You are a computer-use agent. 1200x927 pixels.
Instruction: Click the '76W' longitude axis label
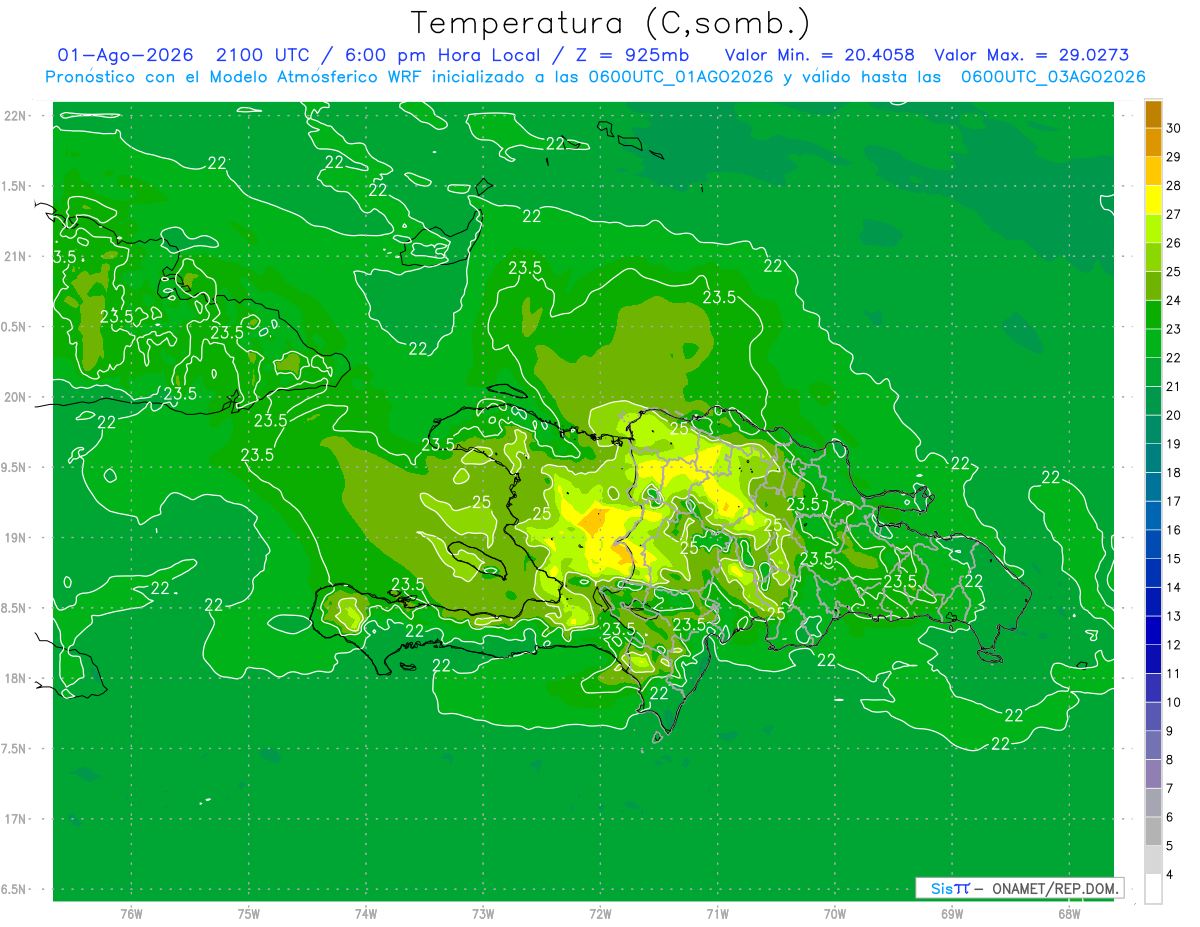[131, 913]
